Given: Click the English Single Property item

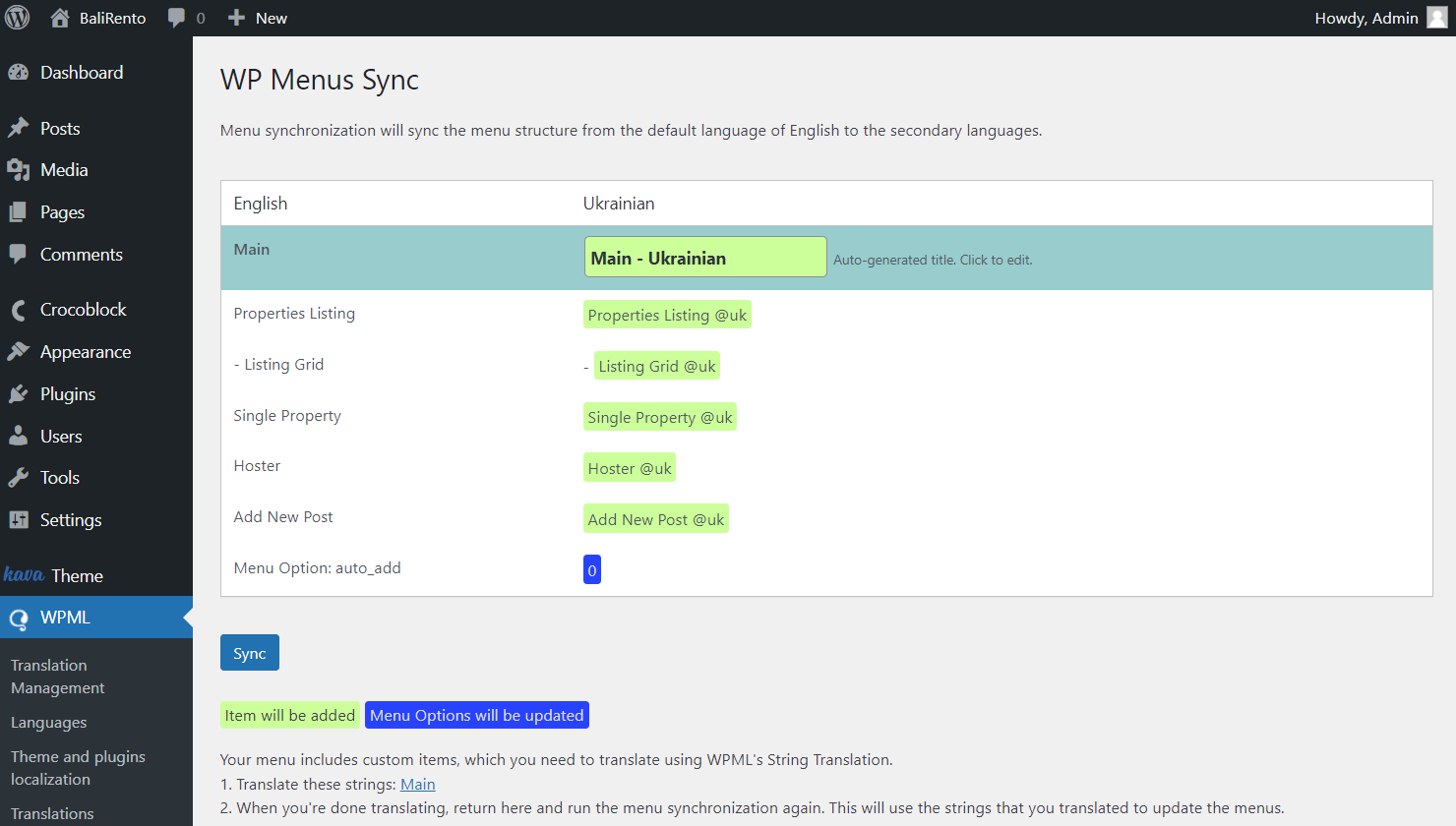Looking at the screenshot, I should (x=287, y=416).
